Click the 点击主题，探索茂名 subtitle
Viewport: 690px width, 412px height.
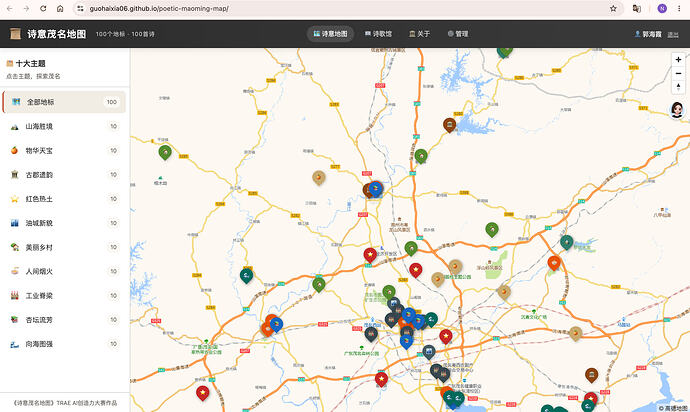(x=33, y=76)
